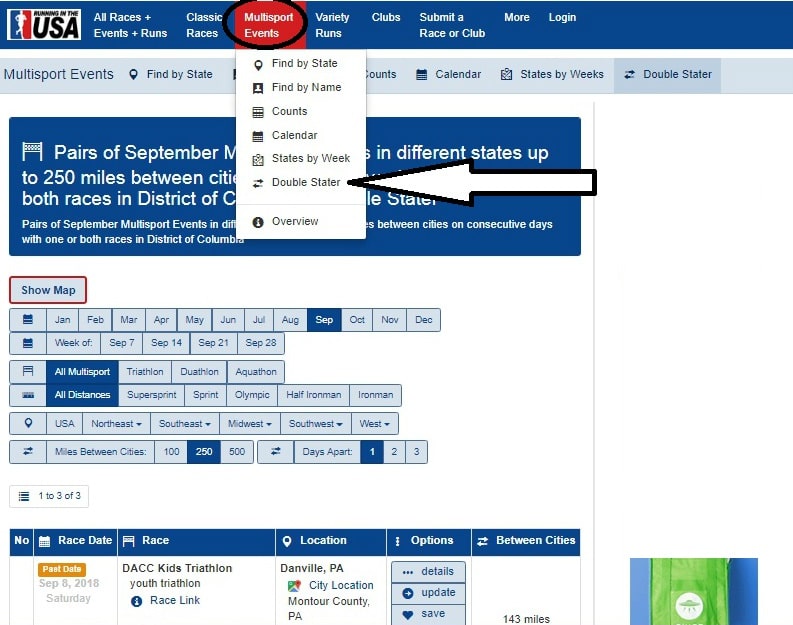Click the flag icon beside All Multisport
The height and width of the screenshot is (625, 793).
(x=28, y=372)
